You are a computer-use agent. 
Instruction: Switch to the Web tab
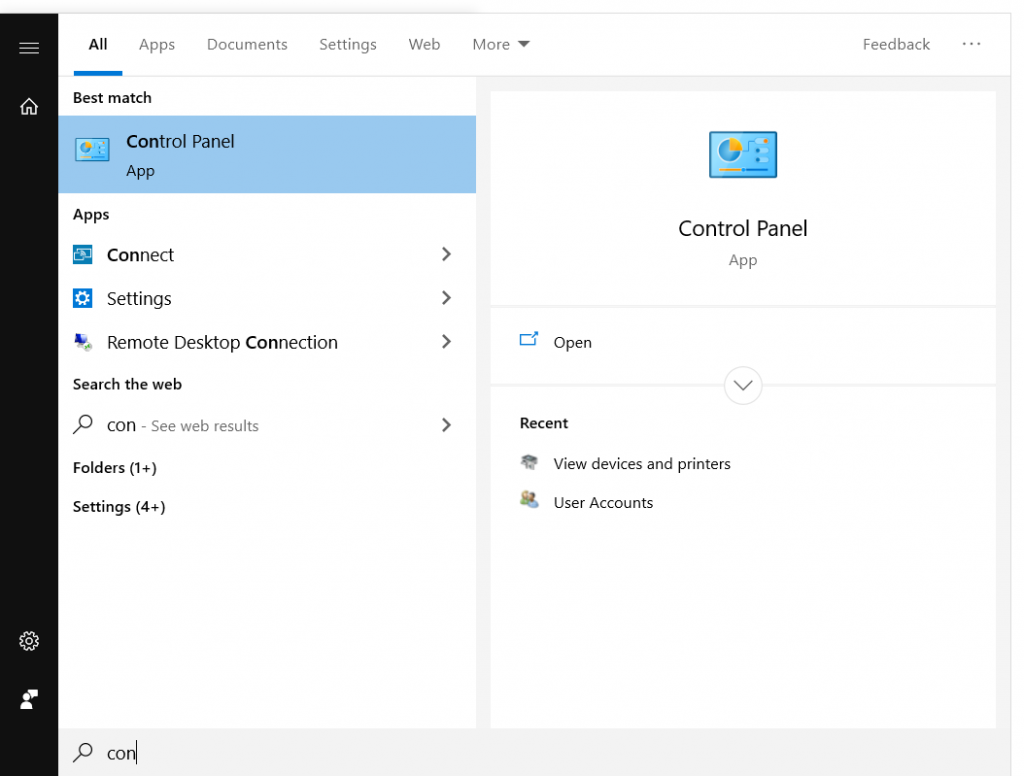[x=424, y=44]
